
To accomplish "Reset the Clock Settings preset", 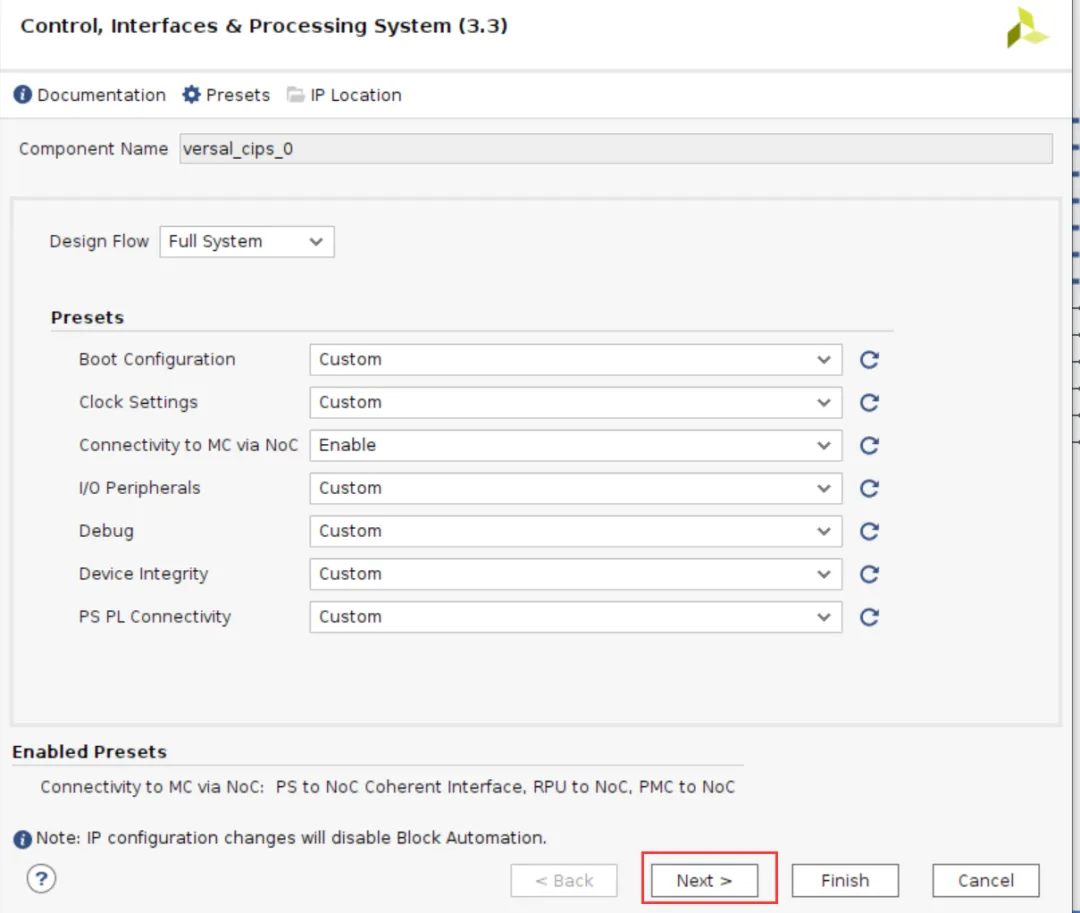I will tap(869, 403).
